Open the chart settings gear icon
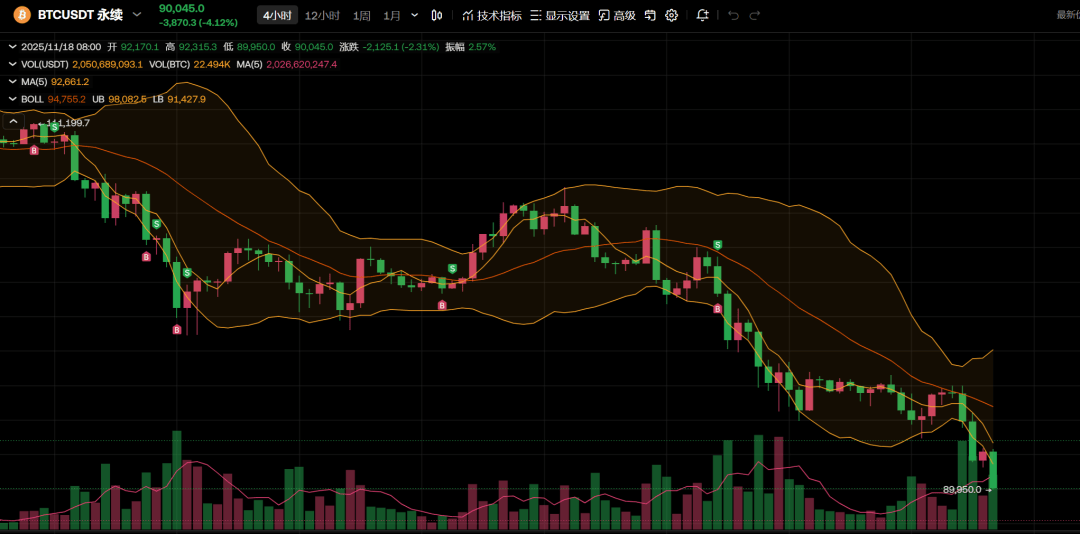 point(672,16)
